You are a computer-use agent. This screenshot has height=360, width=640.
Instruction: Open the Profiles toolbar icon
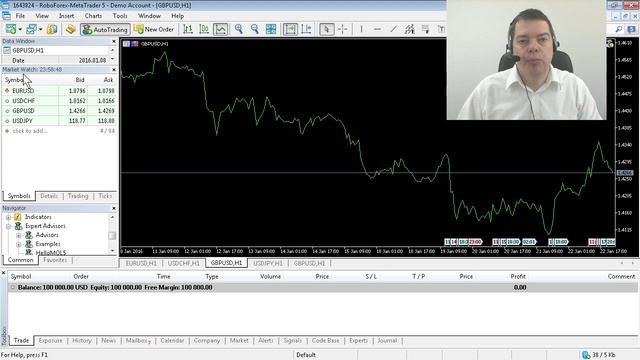[x=31, y=29]
